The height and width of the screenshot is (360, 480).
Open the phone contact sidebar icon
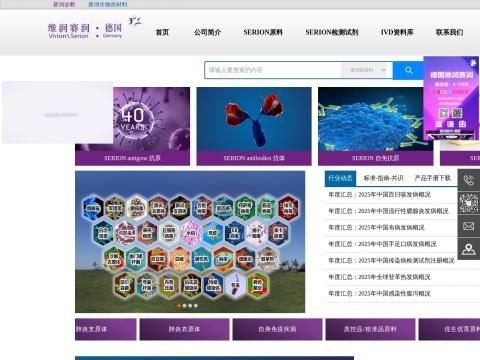pos(469,180)
